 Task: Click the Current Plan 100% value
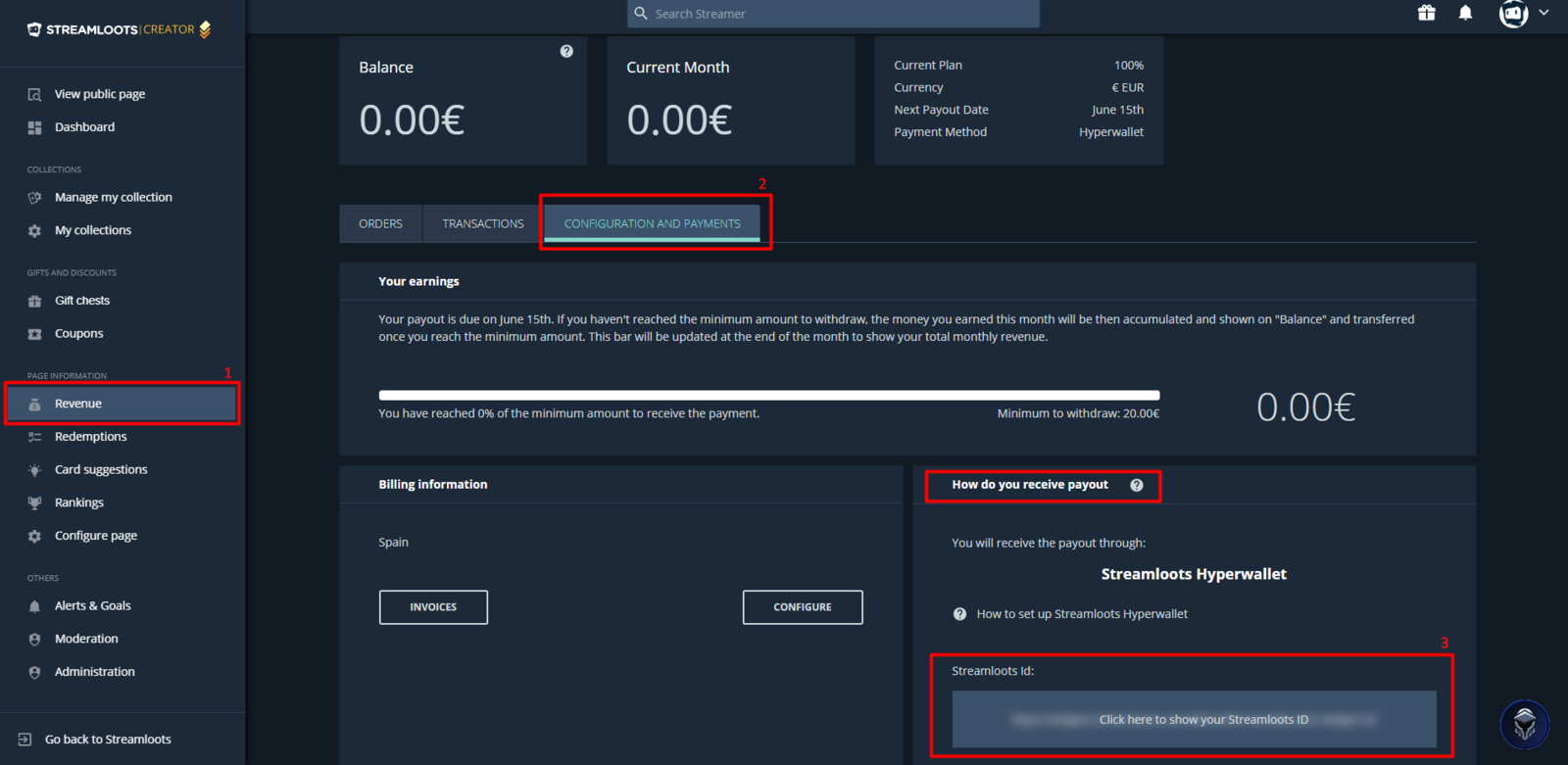[x=1129, y=66]
